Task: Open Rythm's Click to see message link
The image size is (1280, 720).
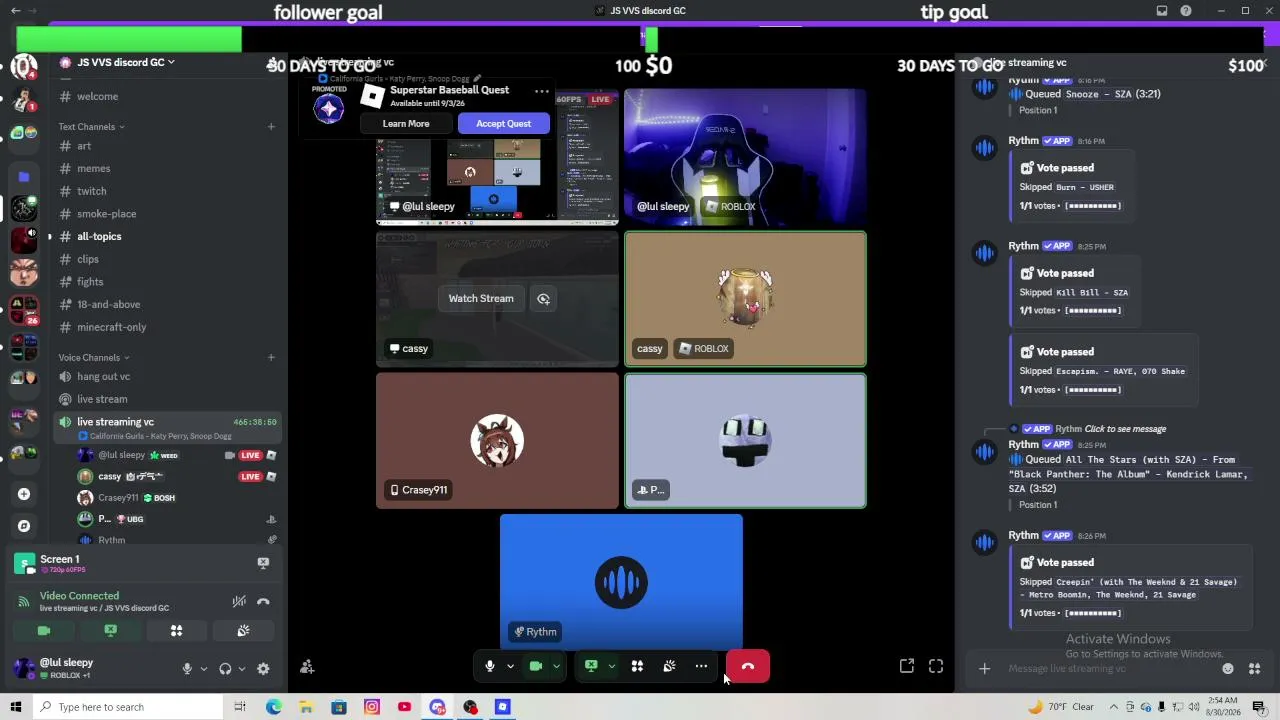Action: [x=1125, y=429]
